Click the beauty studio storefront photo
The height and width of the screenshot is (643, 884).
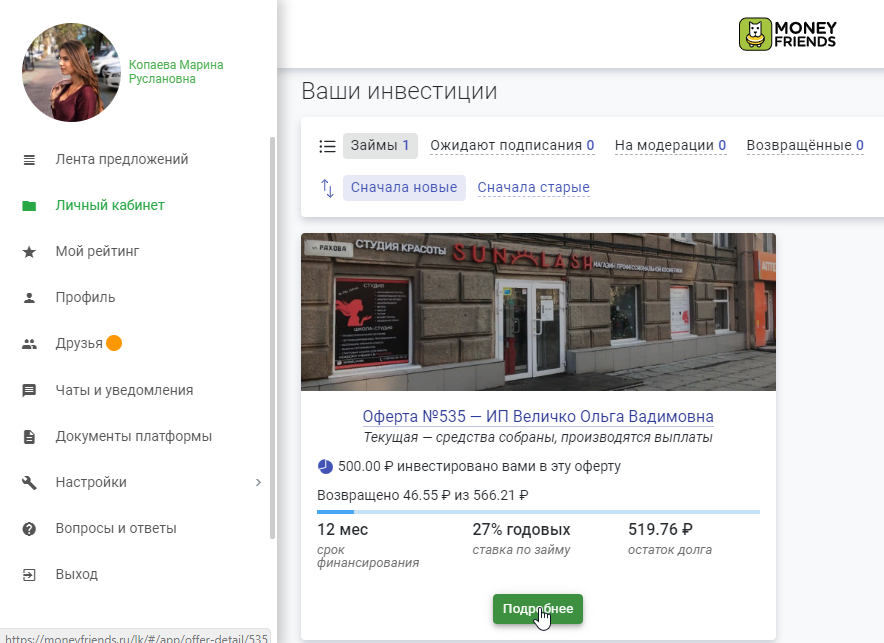coord(538,312)
